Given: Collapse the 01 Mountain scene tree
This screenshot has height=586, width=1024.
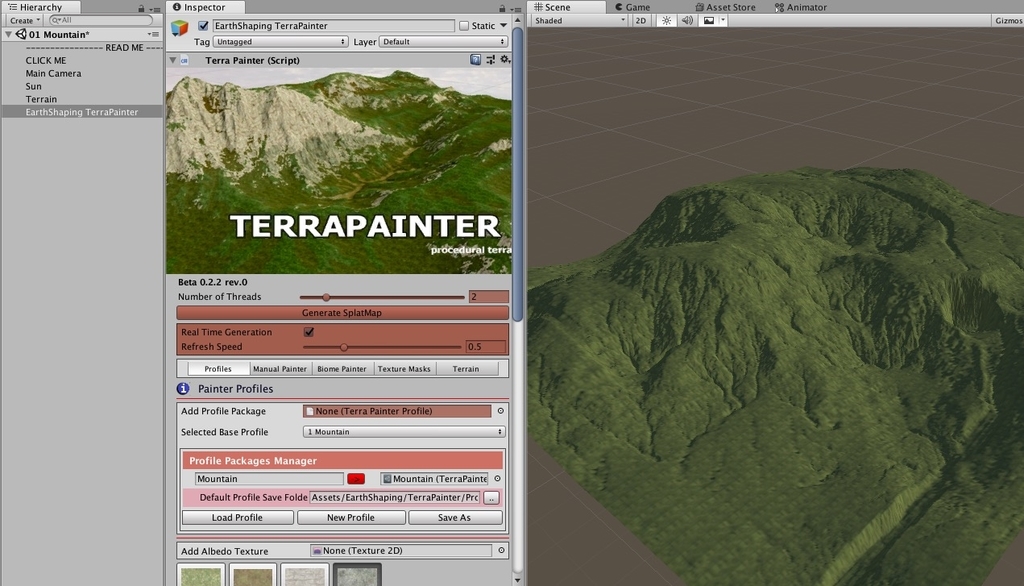Looking at the screenshot, I should pos(8,34).
